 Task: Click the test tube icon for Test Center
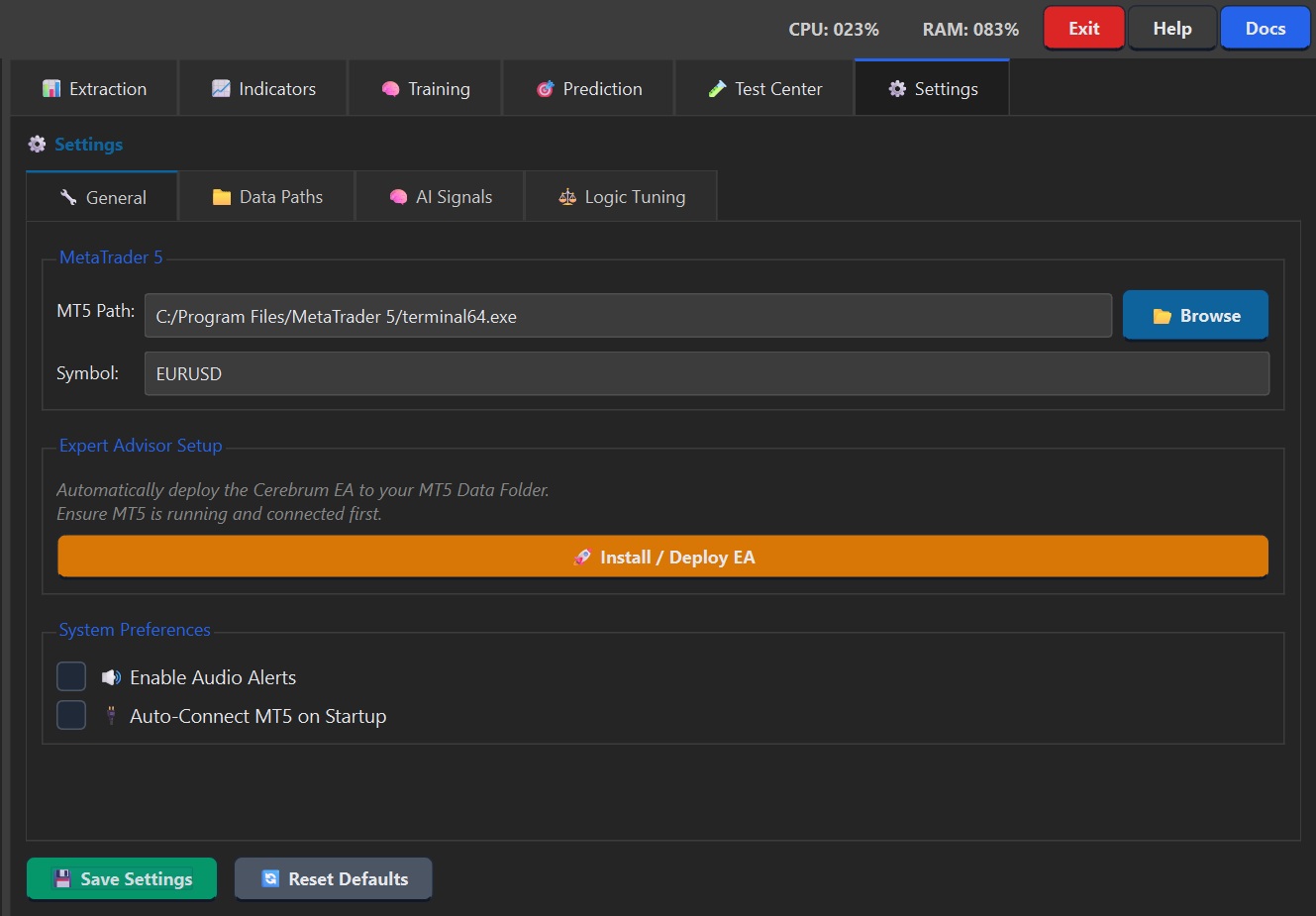[x=717, y=89]
